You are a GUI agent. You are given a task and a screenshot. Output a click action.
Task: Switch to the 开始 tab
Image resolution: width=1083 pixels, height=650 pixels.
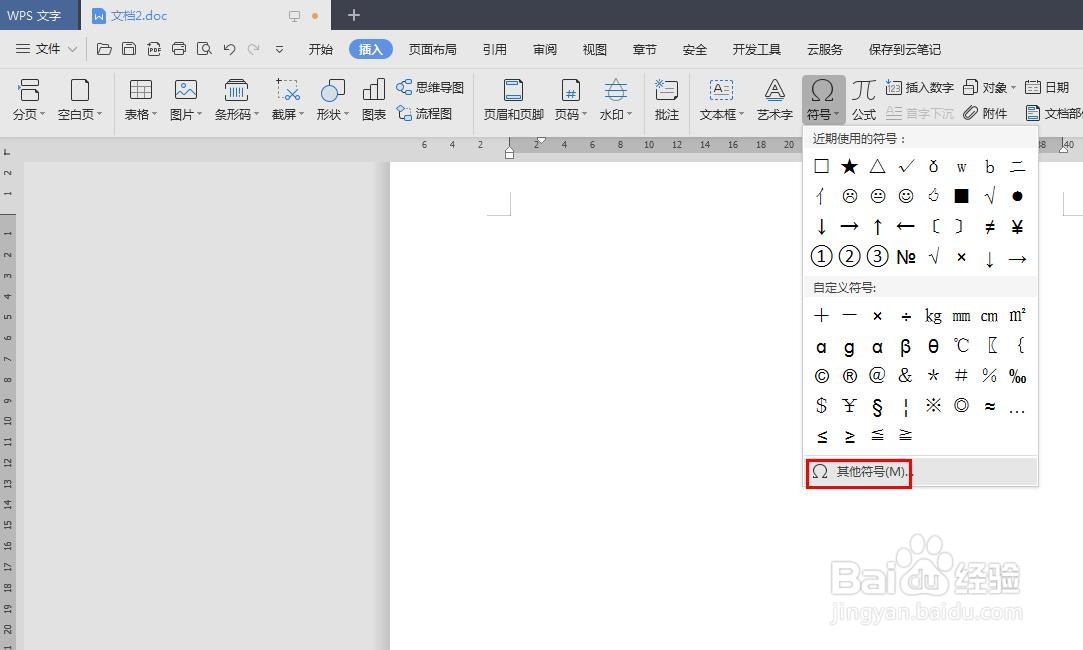coord(320,49)
